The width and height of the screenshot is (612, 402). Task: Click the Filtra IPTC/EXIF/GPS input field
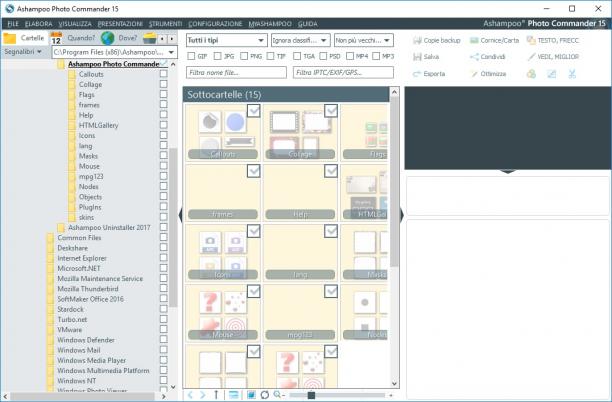point(343,73)
